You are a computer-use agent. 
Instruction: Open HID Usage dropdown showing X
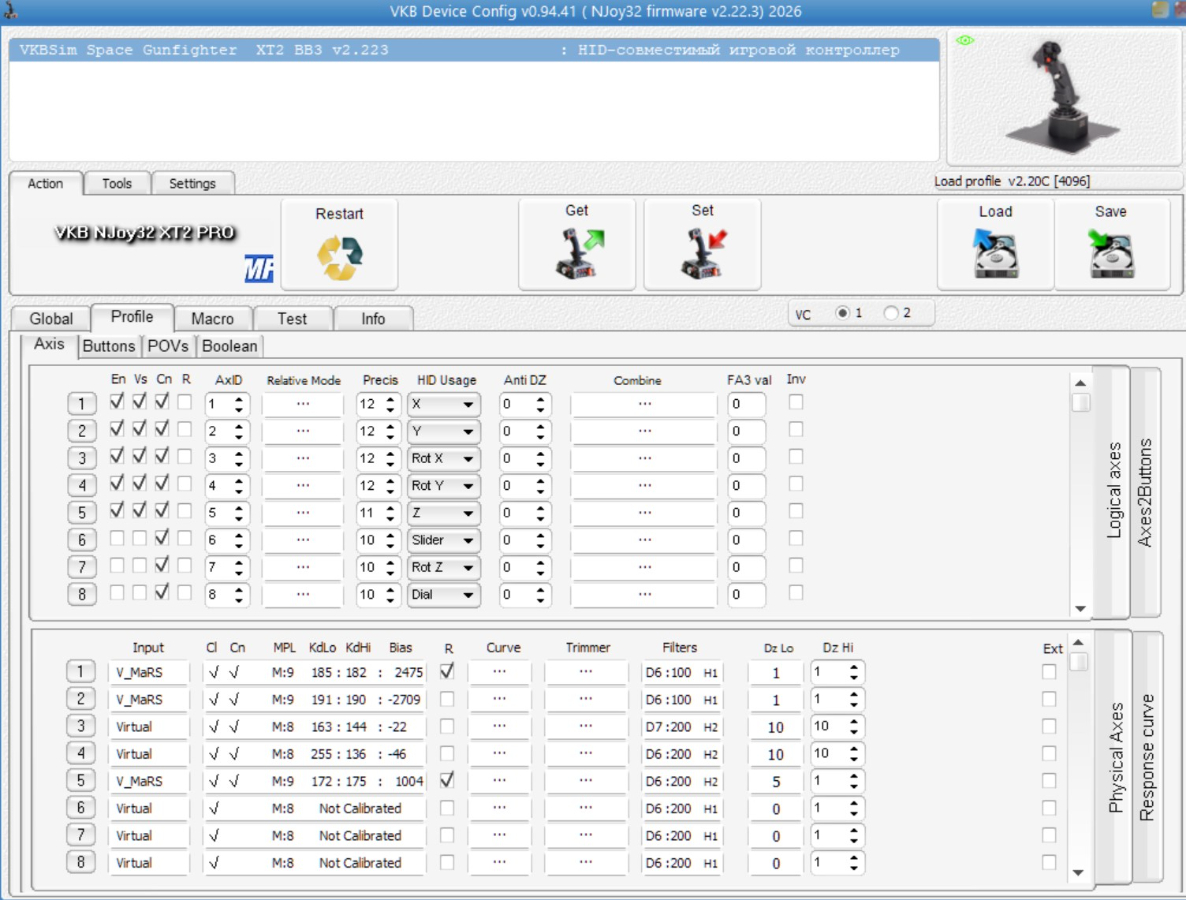coord(443,404)
